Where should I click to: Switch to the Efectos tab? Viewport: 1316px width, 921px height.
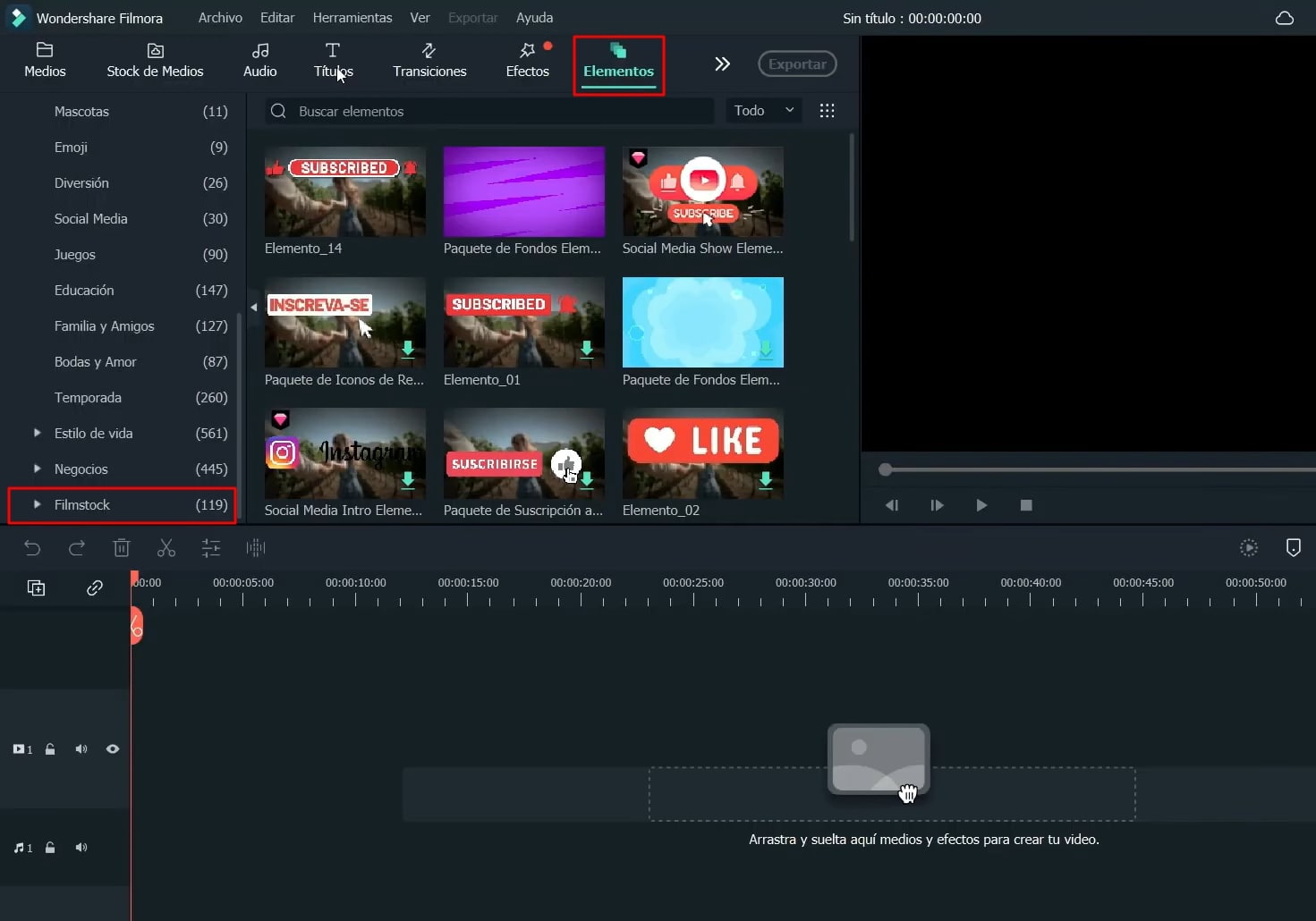[x=528, y=61]
